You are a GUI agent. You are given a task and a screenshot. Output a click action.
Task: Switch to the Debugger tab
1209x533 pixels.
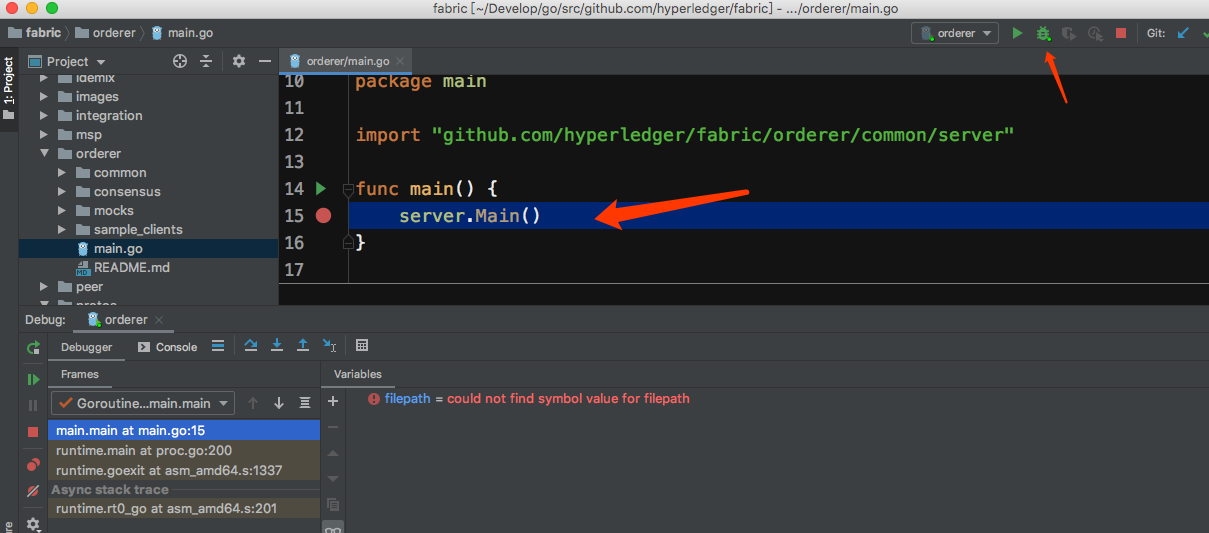(x=87, y=347)
